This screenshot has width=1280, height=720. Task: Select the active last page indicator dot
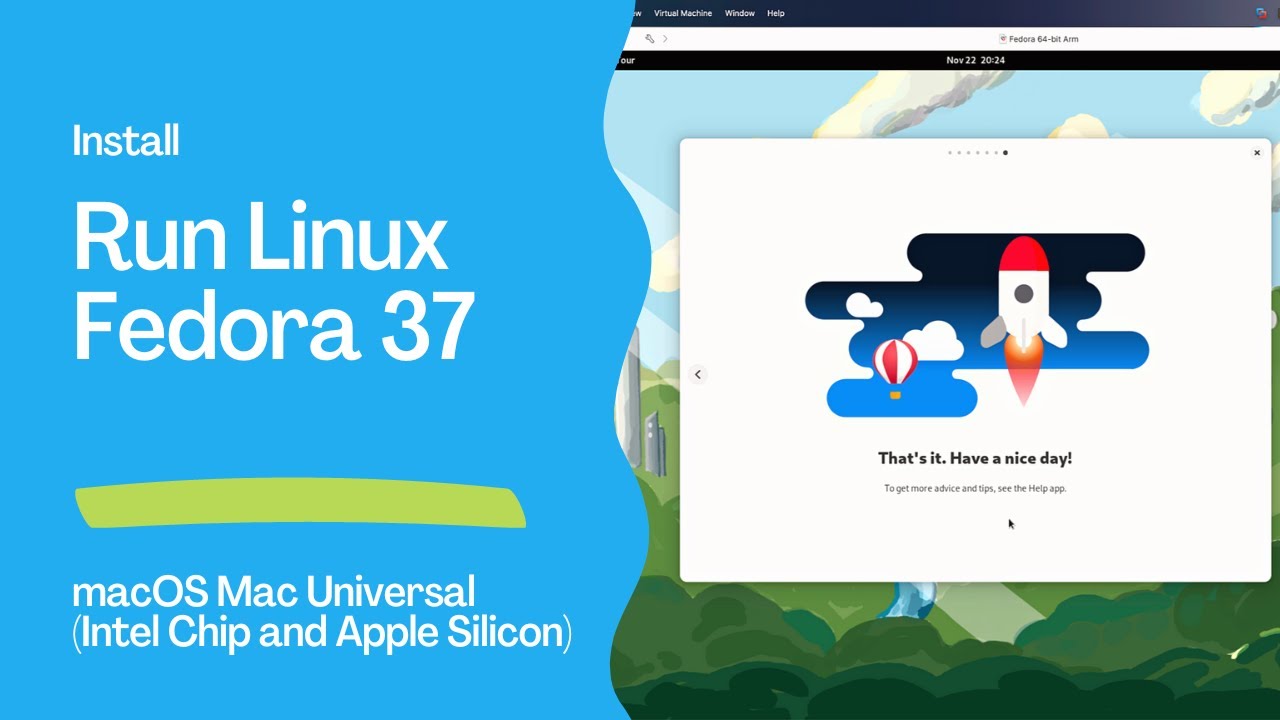[x=1005, y=153]
